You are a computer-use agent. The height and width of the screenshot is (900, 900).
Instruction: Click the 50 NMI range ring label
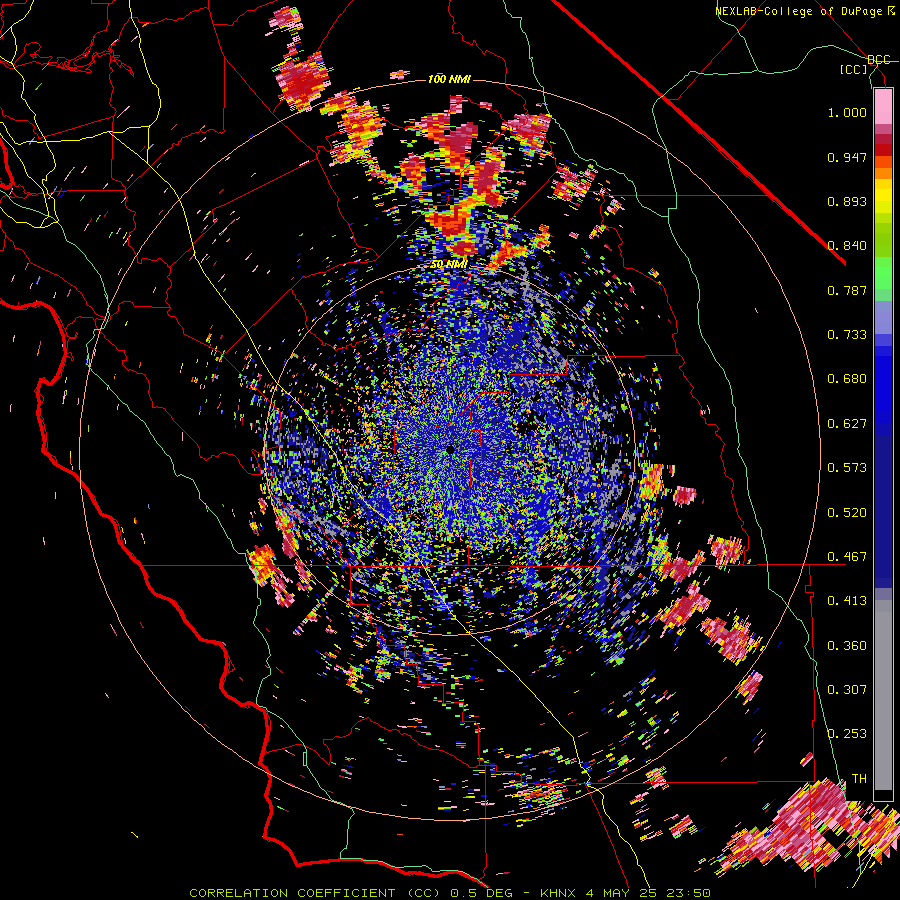(x=449, y=264)
